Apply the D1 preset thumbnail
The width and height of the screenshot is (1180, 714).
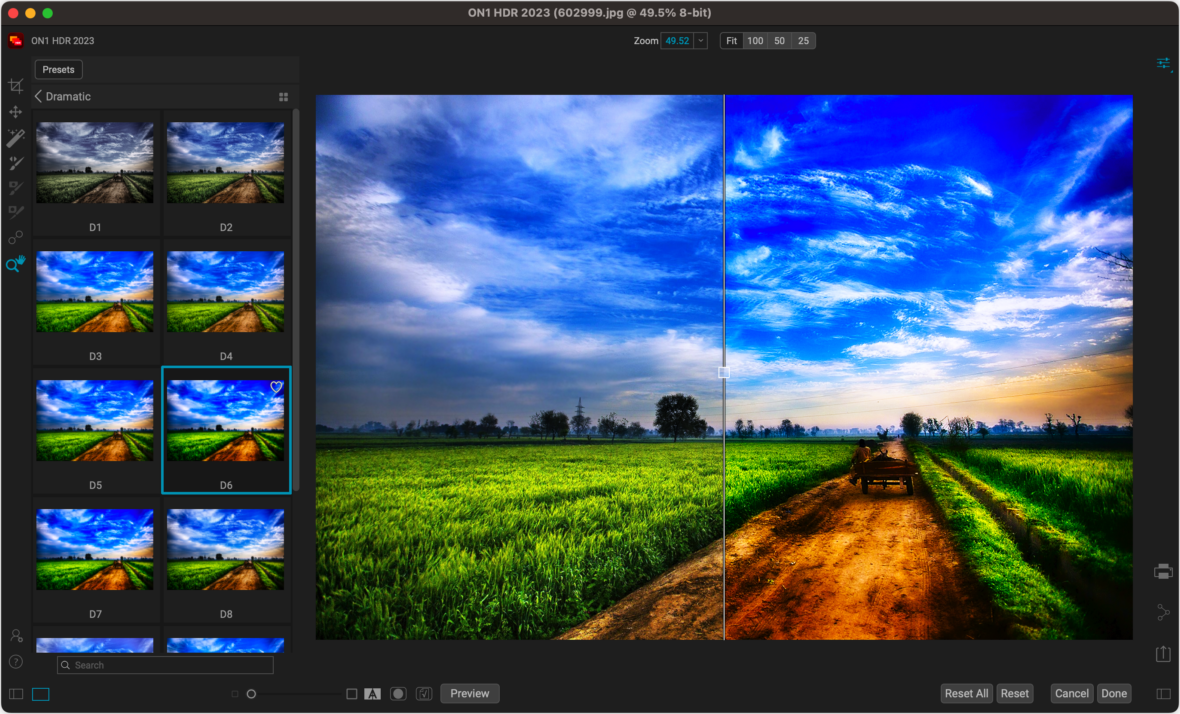point(95,163)
